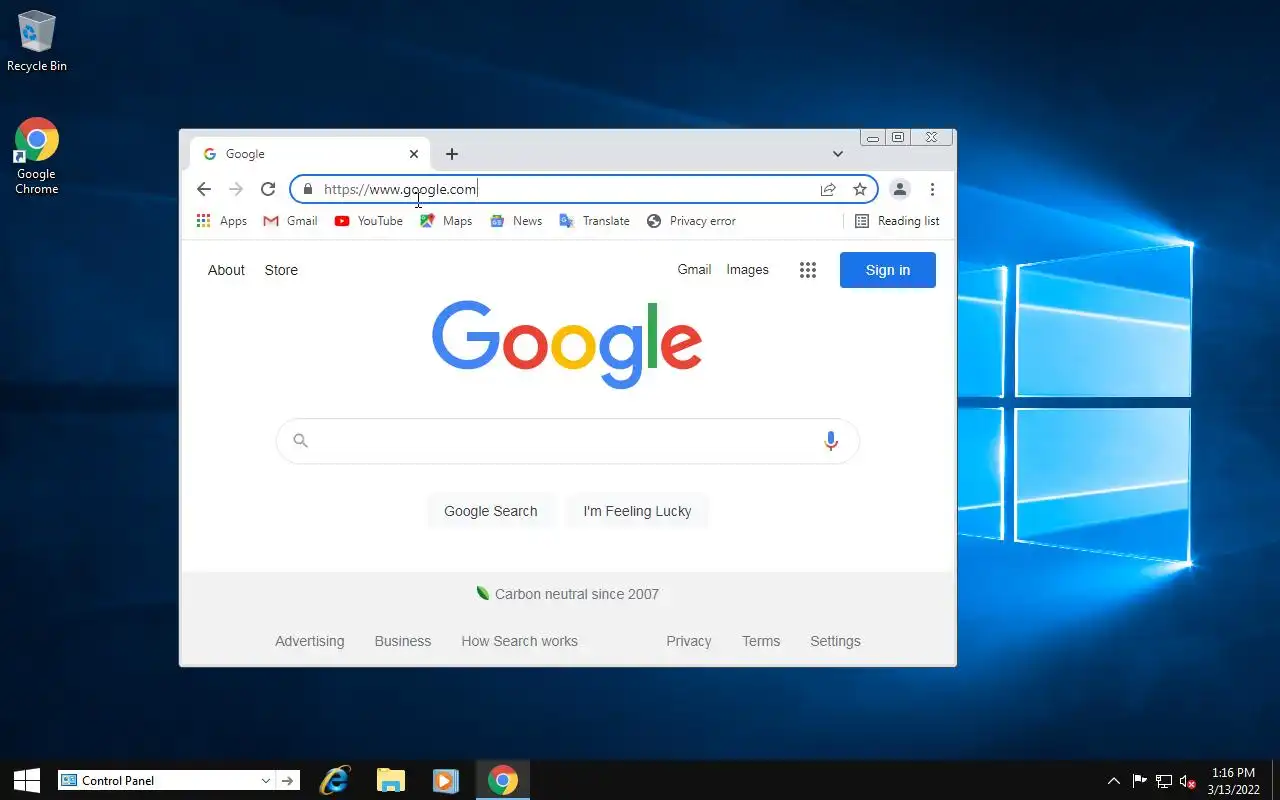The image size is (1280, 800).
Task: Open Chrome's three-dot menu
Action: pyautogui.click(x=932, y=189)
